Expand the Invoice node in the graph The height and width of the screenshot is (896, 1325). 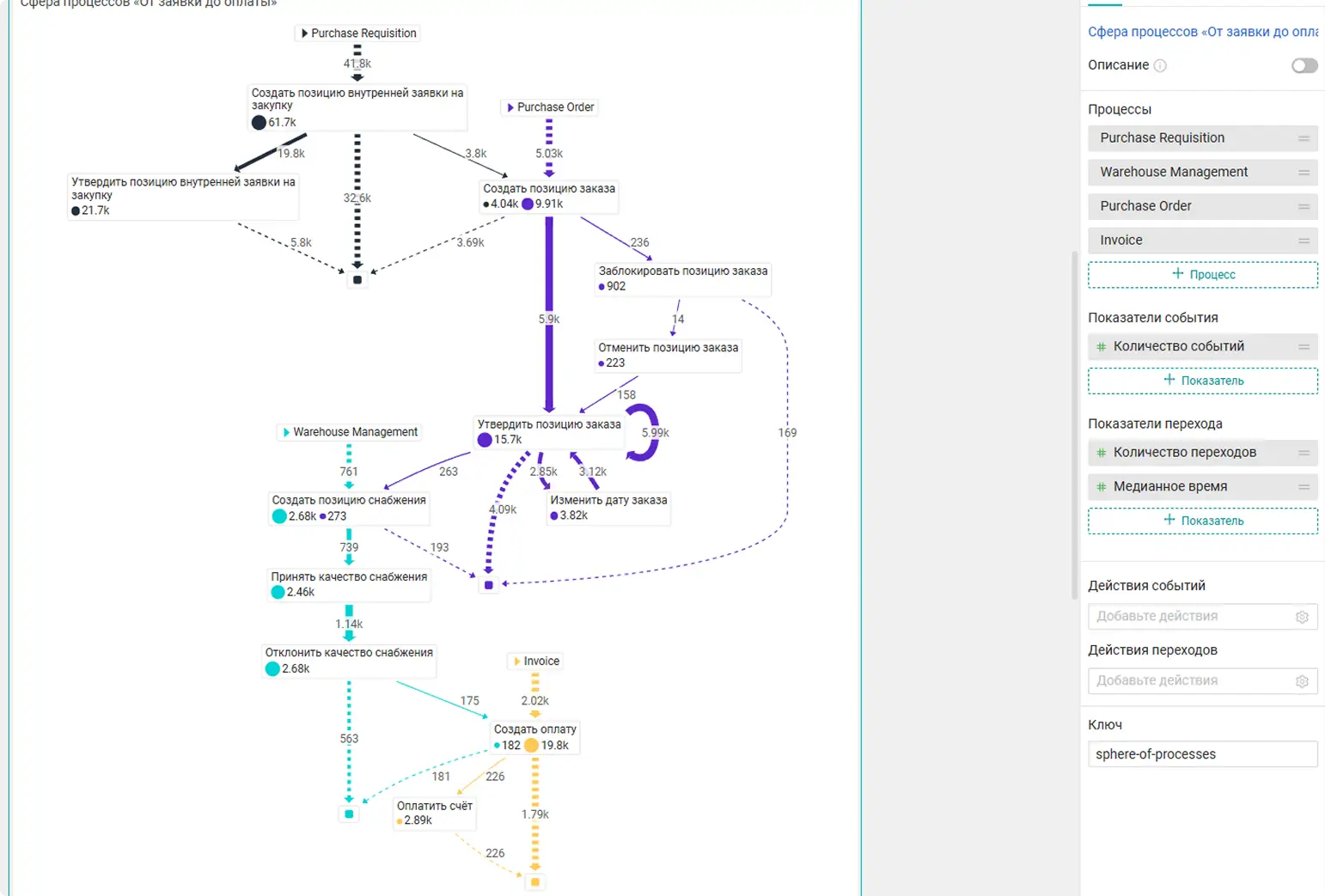tap(516, 661)
